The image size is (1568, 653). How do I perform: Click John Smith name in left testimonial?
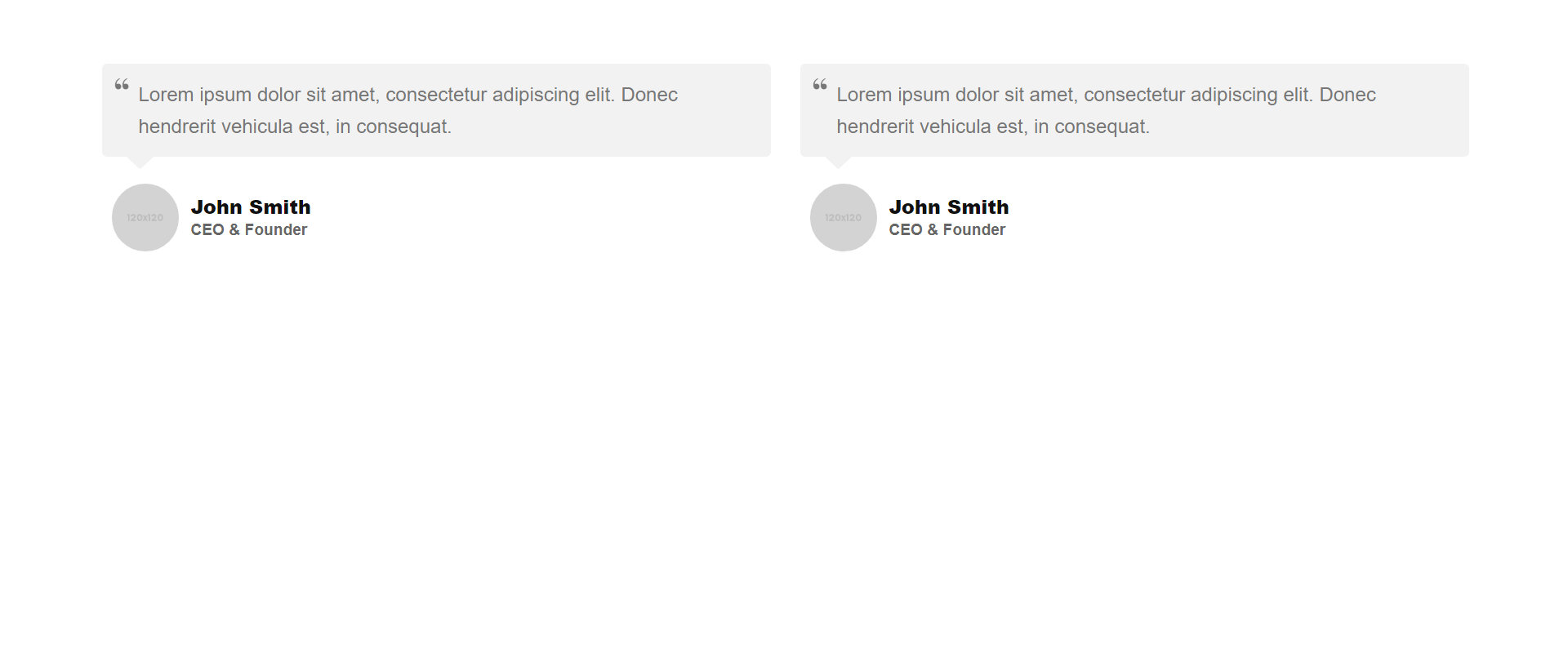point(251,207)
